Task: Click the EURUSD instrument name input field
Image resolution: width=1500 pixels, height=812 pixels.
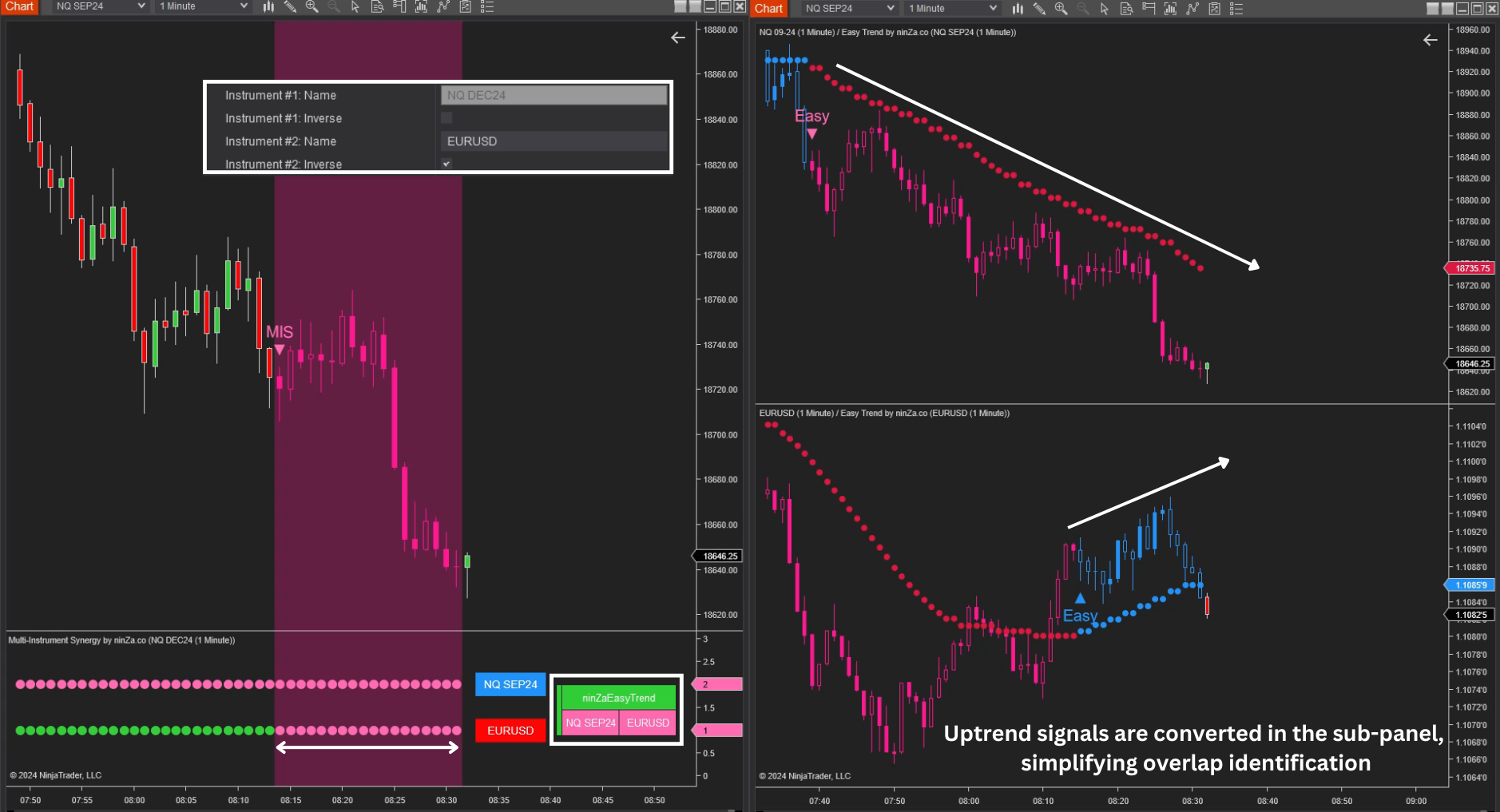Action: (x=554, y=141)
